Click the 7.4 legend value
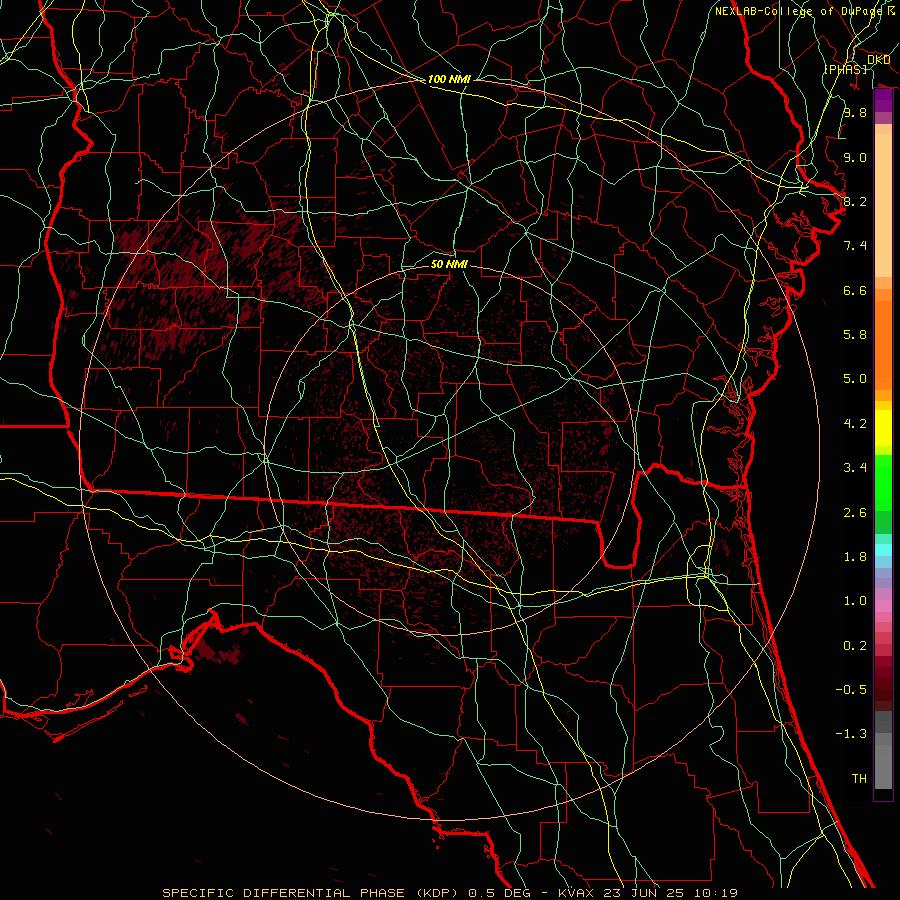The height and width of the screenshot is (900, 900). click(855, 246)
